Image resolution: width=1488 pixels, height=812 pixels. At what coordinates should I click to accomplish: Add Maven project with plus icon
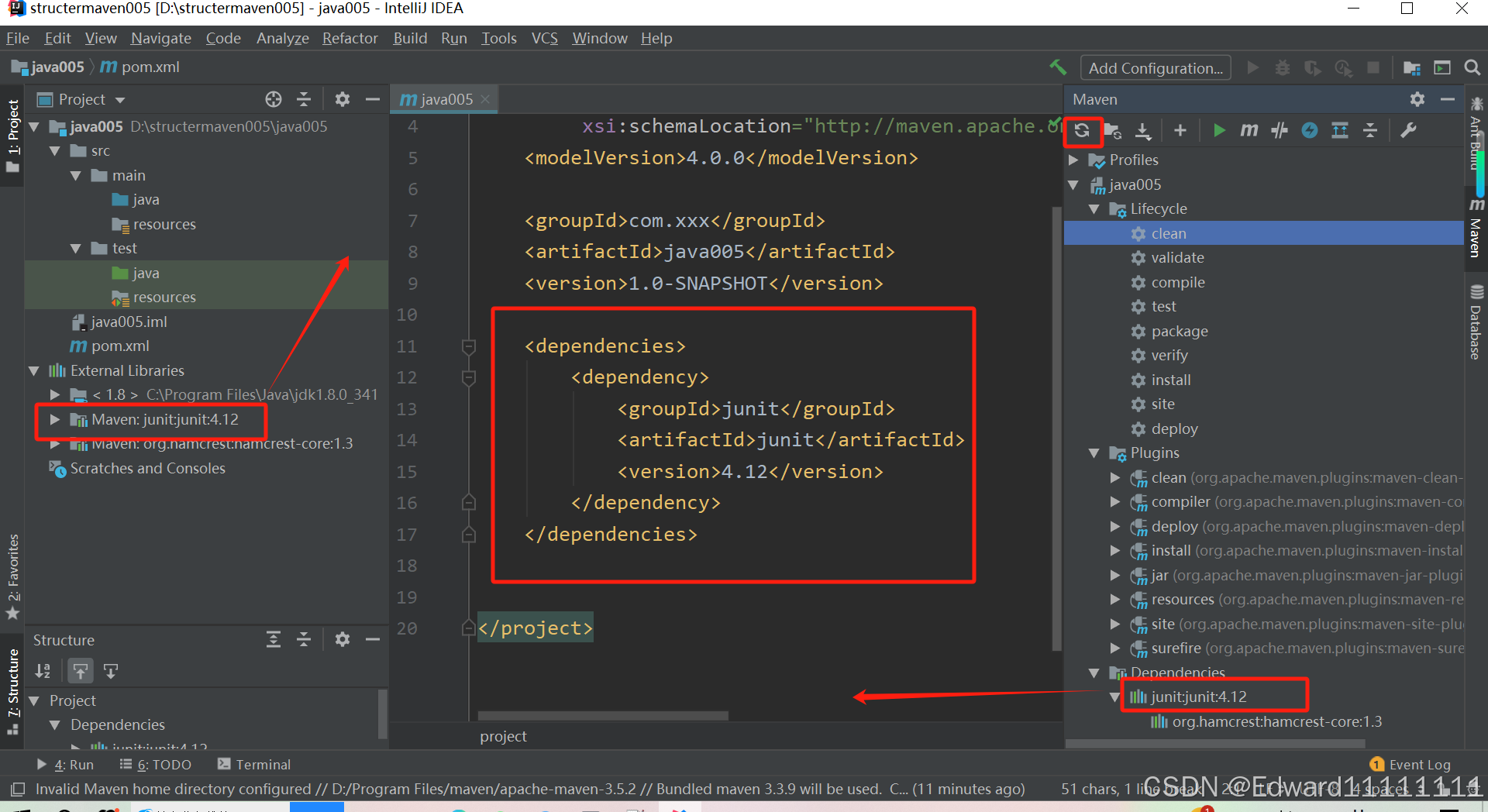[1180, 130]
